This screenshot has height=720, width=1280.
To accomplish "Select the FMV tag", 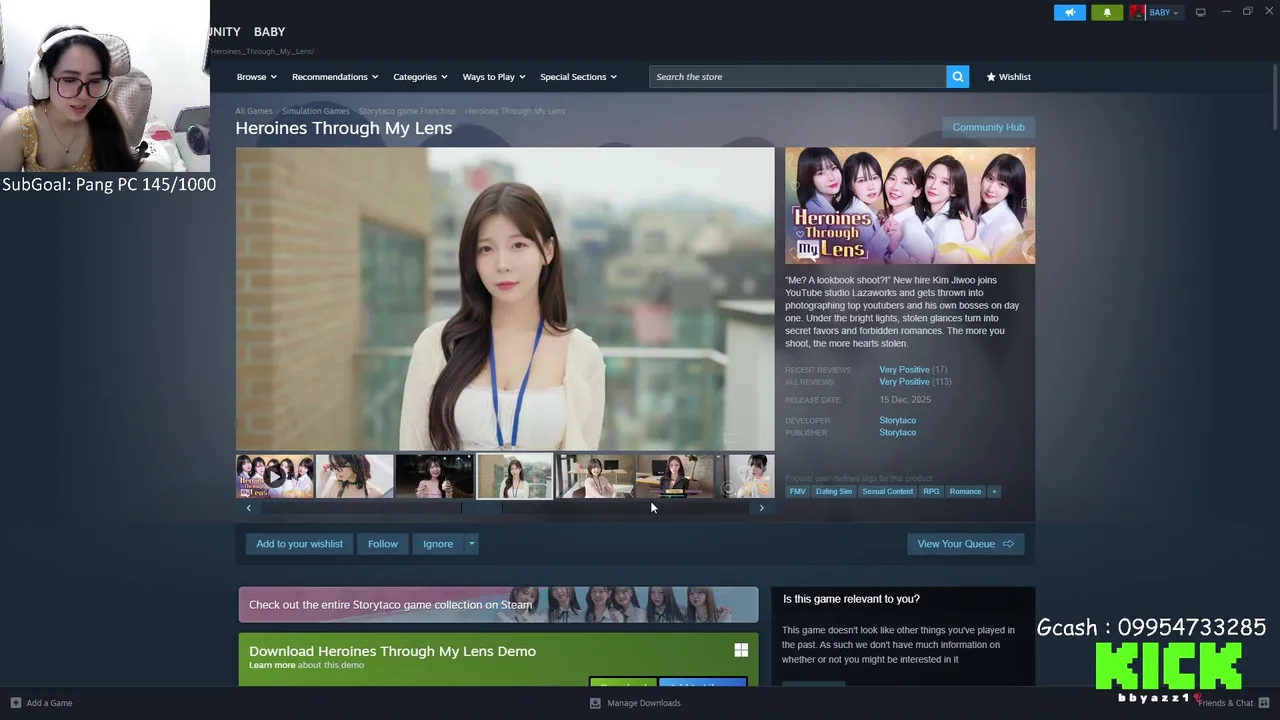I will (797, 491).
